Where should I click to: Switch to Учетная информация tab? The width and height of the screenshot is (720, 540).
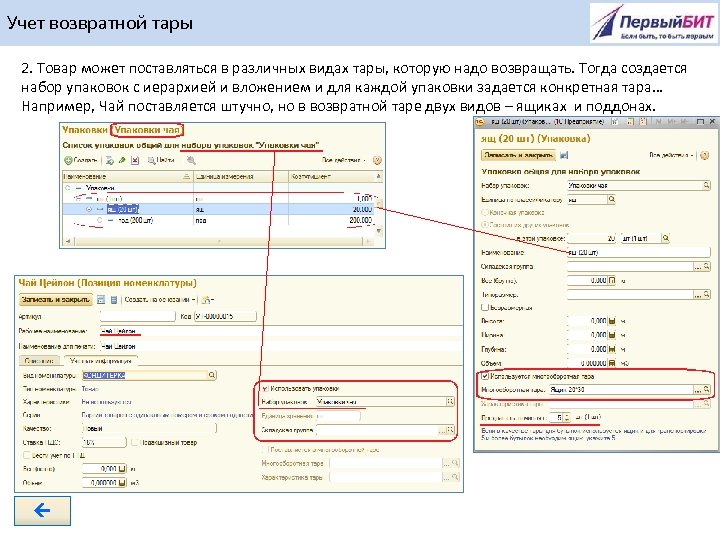100,361
